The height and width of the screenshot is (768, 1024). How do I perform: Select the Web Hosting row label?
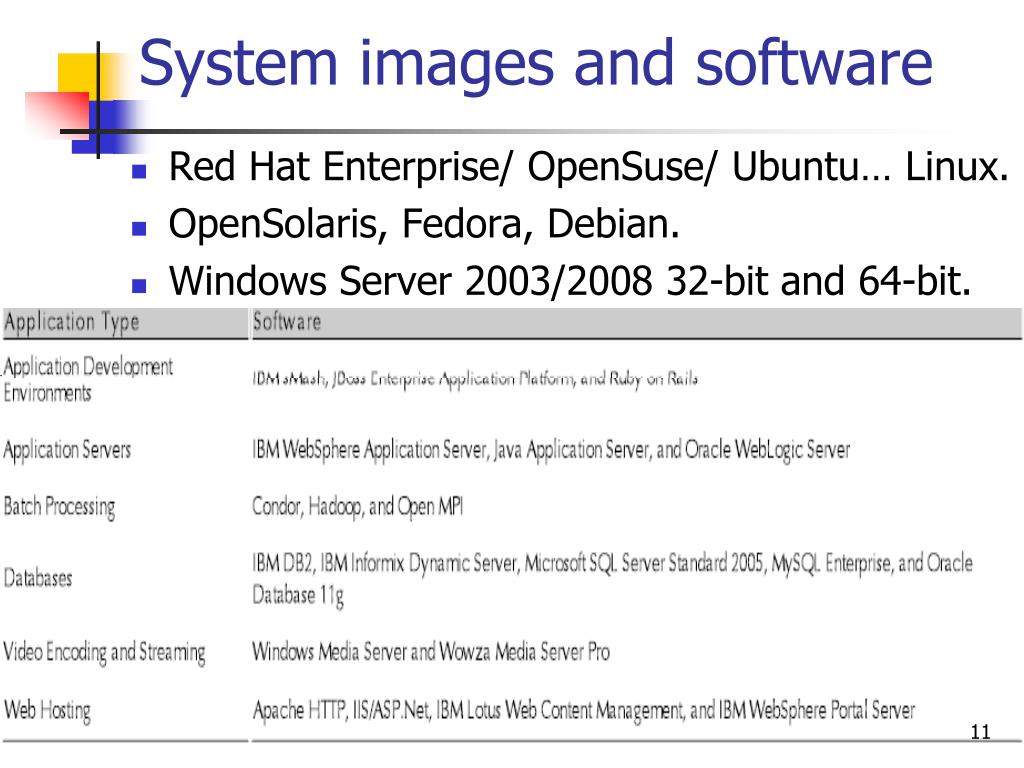(x=47, y=711)
